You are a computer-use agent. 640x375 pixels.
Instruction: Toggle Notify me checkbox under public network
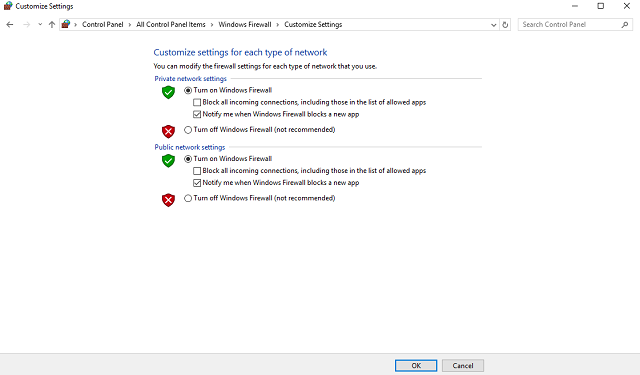[197, 183]
